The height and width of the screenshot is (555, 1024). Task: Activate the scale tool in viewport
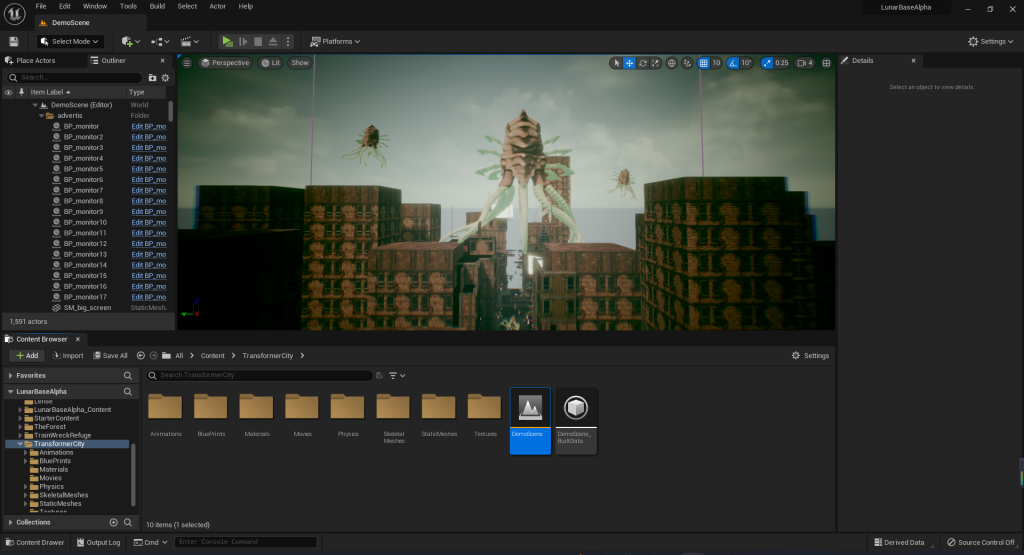click(655, 63)
